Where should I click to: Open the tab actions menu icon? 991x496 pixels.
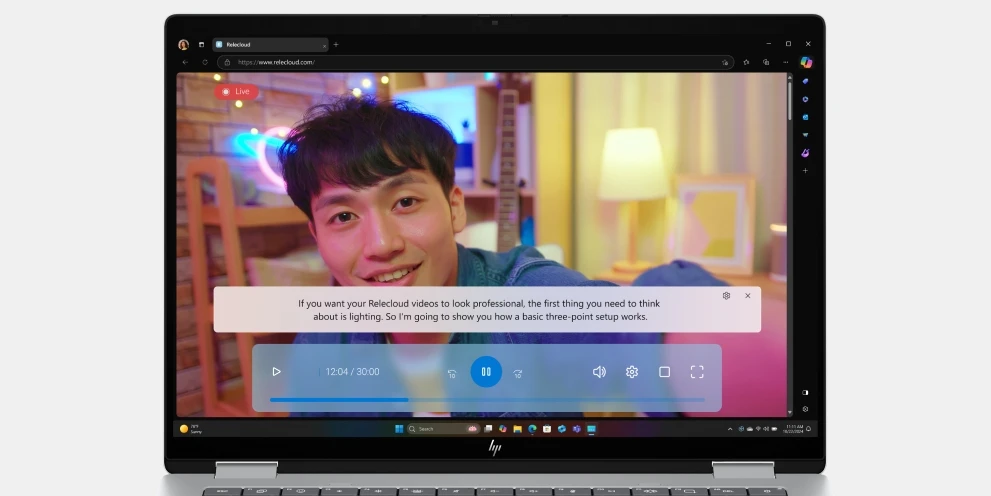point(201,44)
